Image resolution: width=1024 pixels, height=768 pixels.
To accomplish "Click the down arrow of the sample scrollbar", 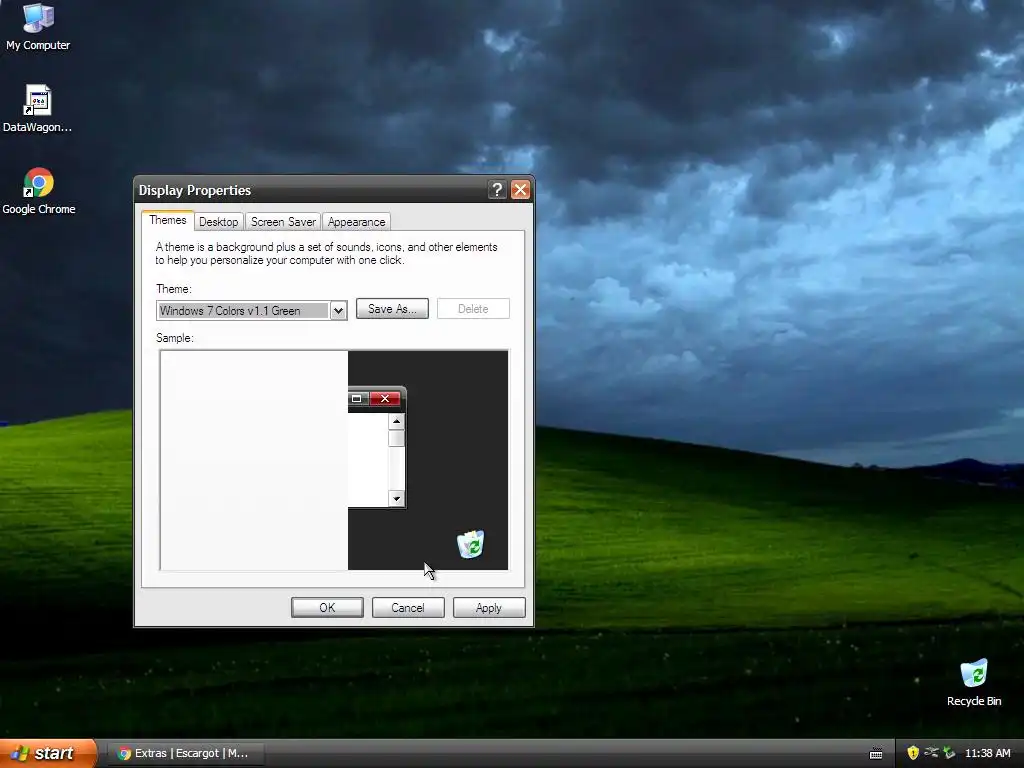I will click(x=396, y=499).
